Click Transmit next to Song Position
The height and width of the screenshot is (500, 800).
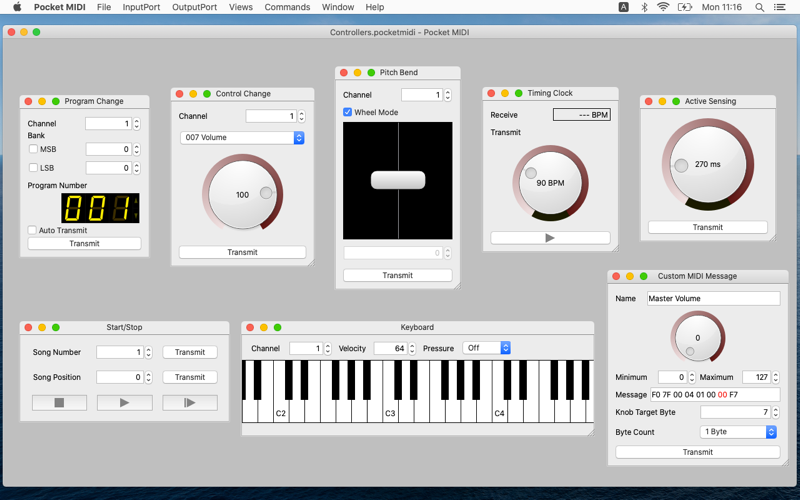pyautogui.click(x=190, y=377)
